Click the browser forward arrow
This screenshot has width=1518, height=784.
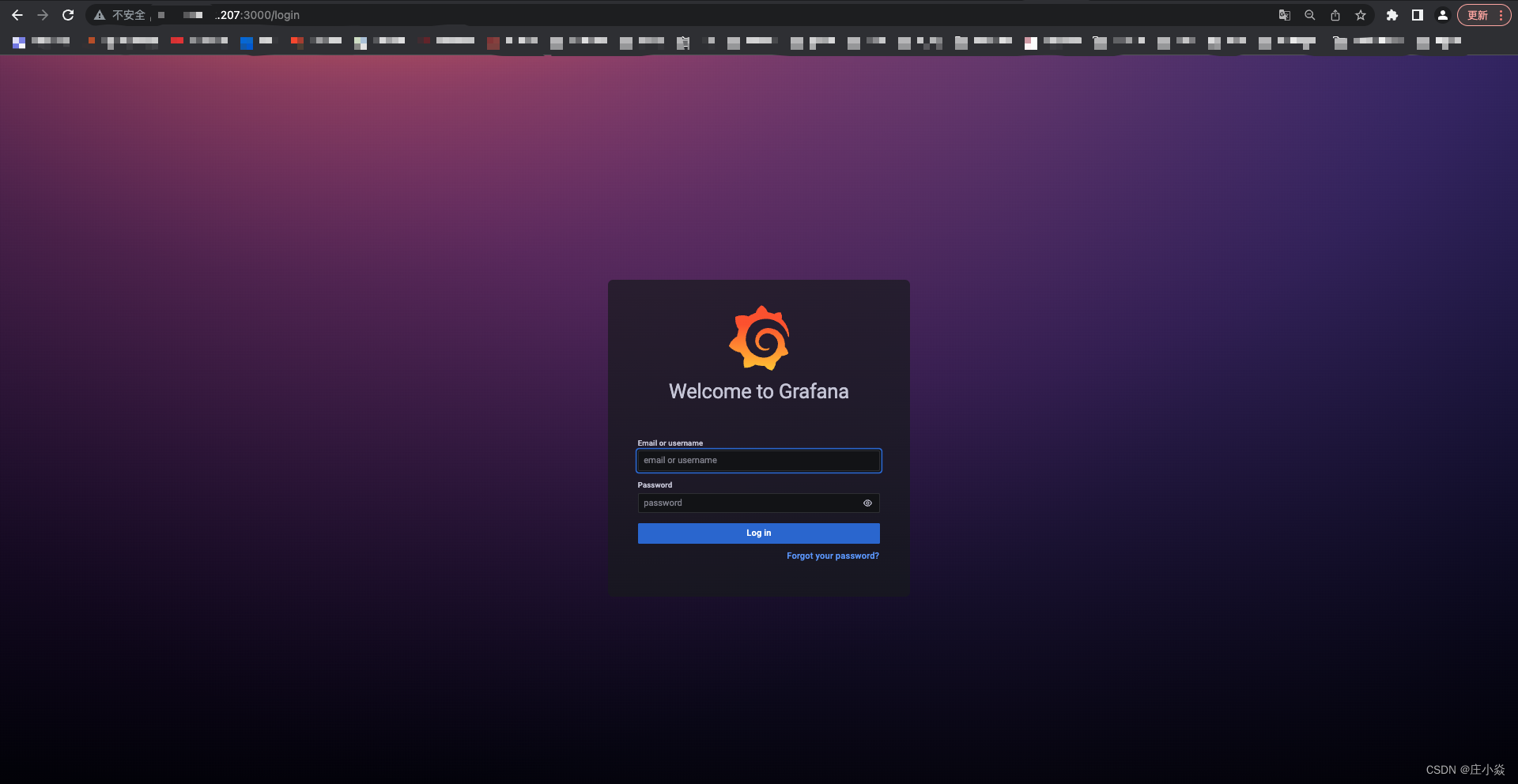pos(43,15)
